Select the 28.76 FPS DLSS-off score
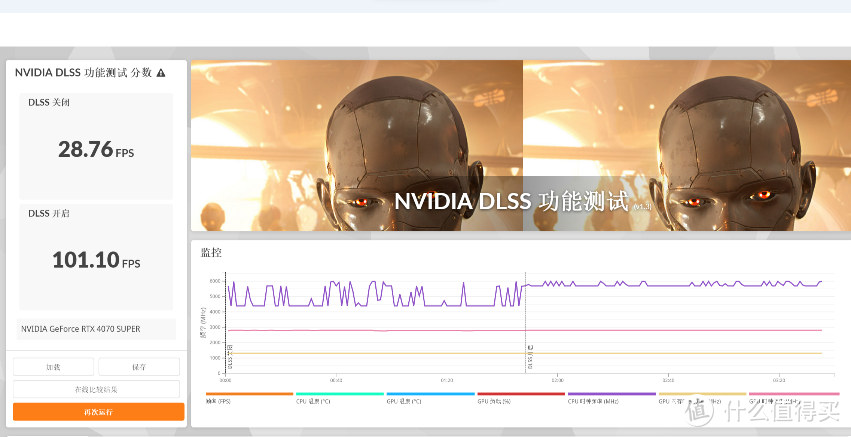The height and width of the screenshot is (437, 851). [96, 149]
